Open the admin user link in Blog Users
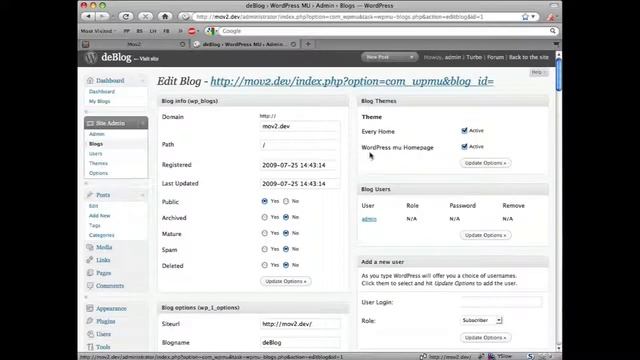The image size is (640, 360). pyautogui.click(x=369, y=219)
